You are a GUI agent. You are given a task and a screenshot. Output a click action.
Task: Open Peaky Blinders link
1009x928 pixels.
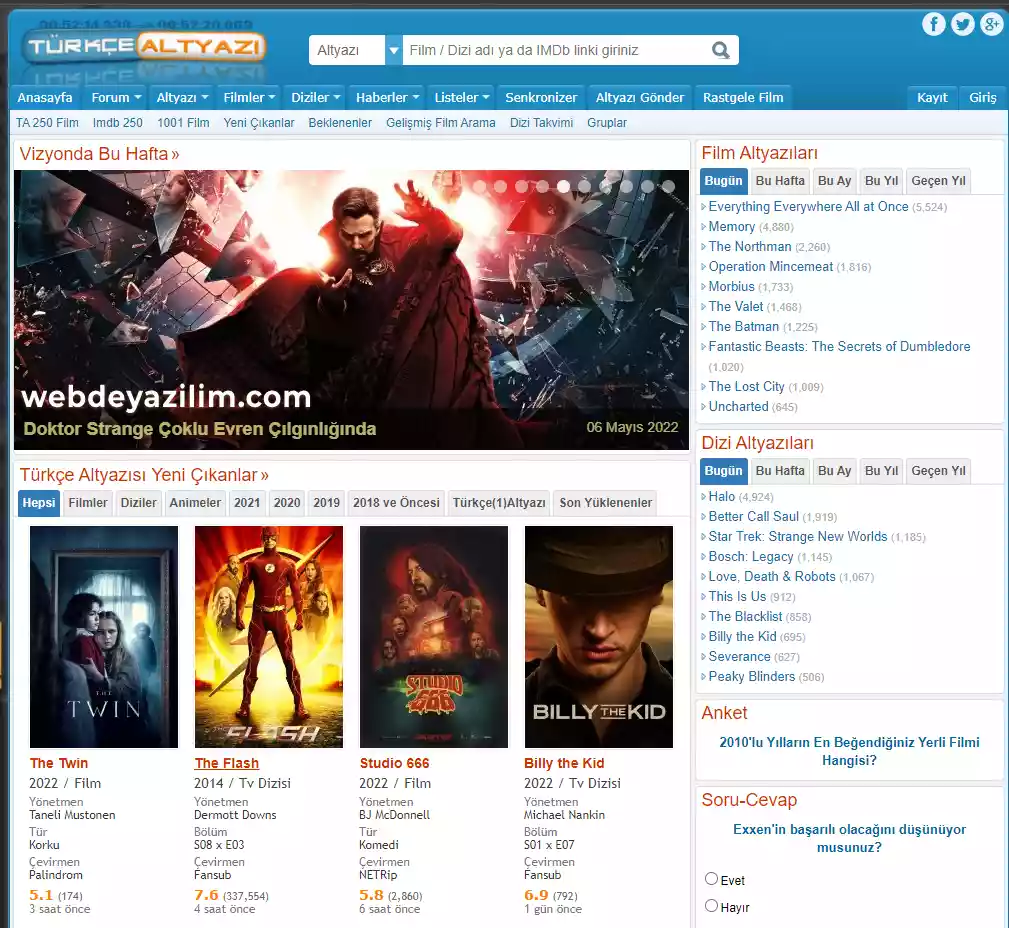coord(752,676)
